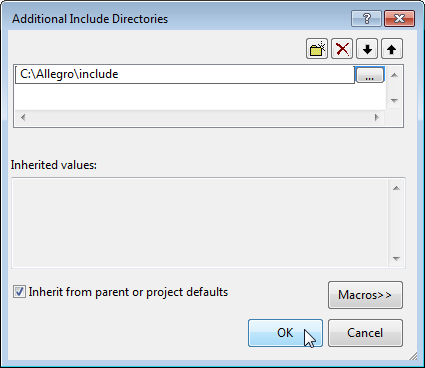
Task: Open folder browser via ellipsis button
Action: [370, 75]
